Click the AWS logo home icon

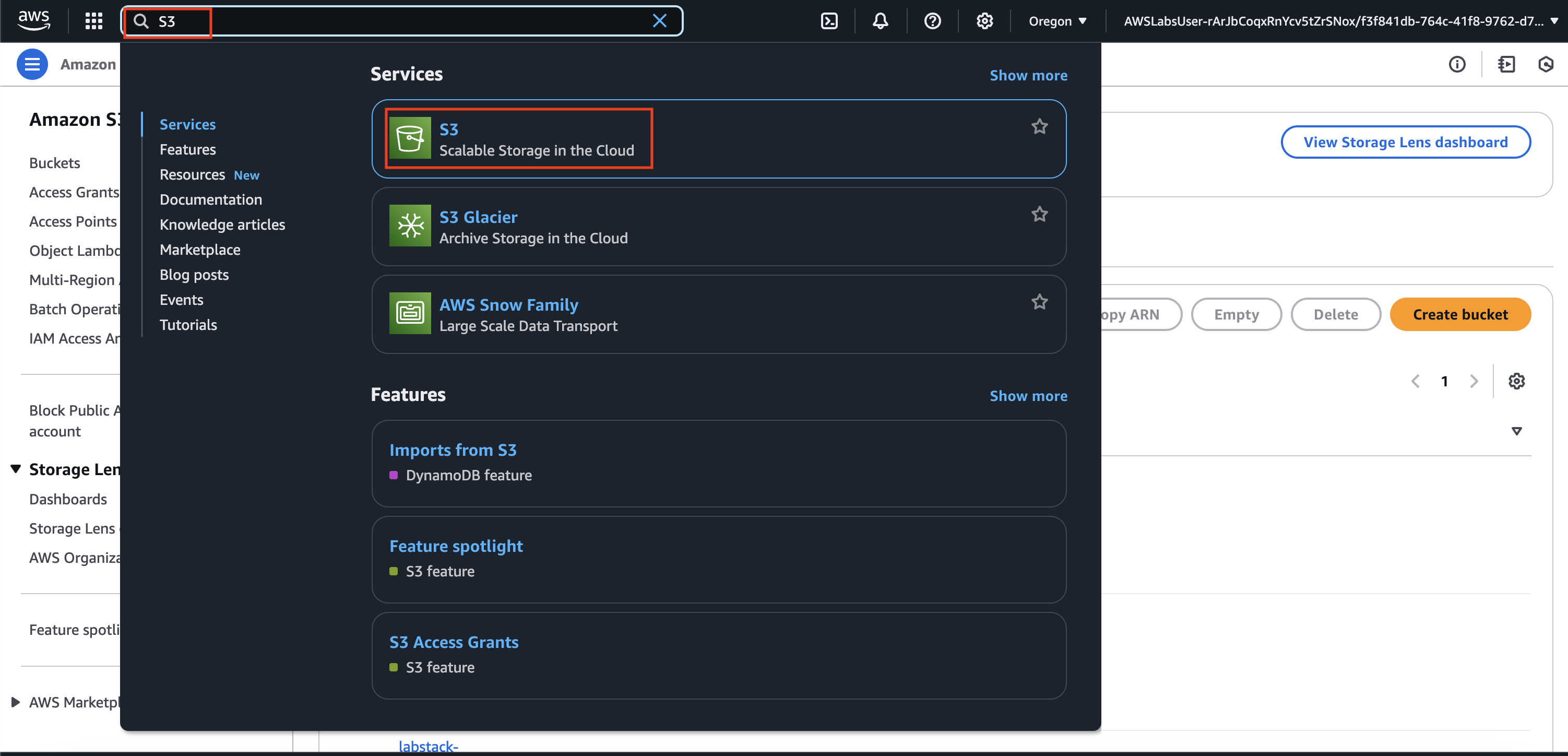click(33, 20)
